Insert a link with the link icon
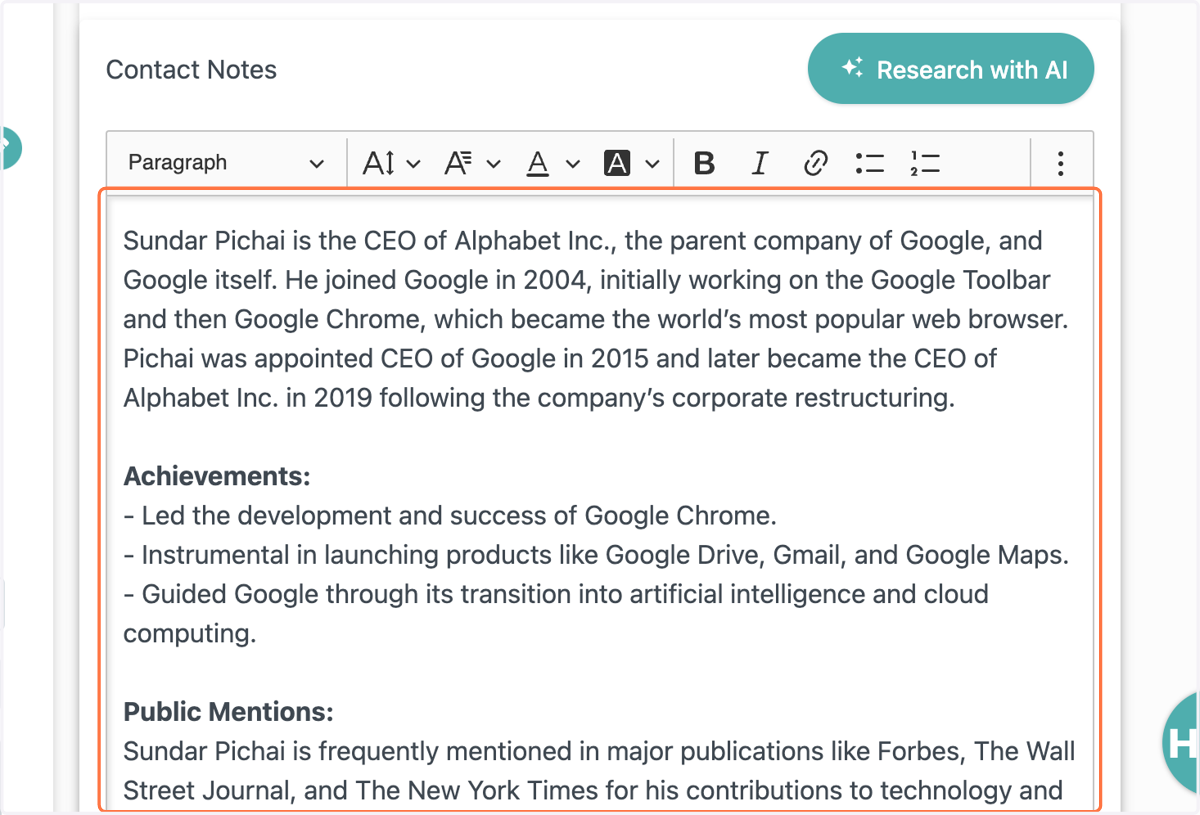The height and width of the screenshot is (815, 1200). tap(815, 162)
